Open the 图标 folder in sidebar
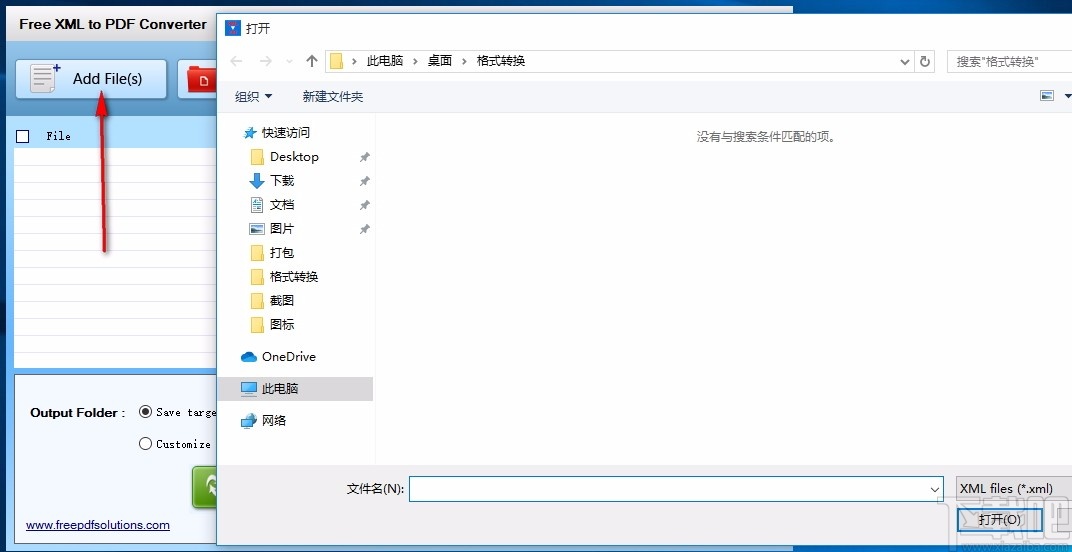The height and width of the screenshot is (552, 1072). [x=282, y=324]
